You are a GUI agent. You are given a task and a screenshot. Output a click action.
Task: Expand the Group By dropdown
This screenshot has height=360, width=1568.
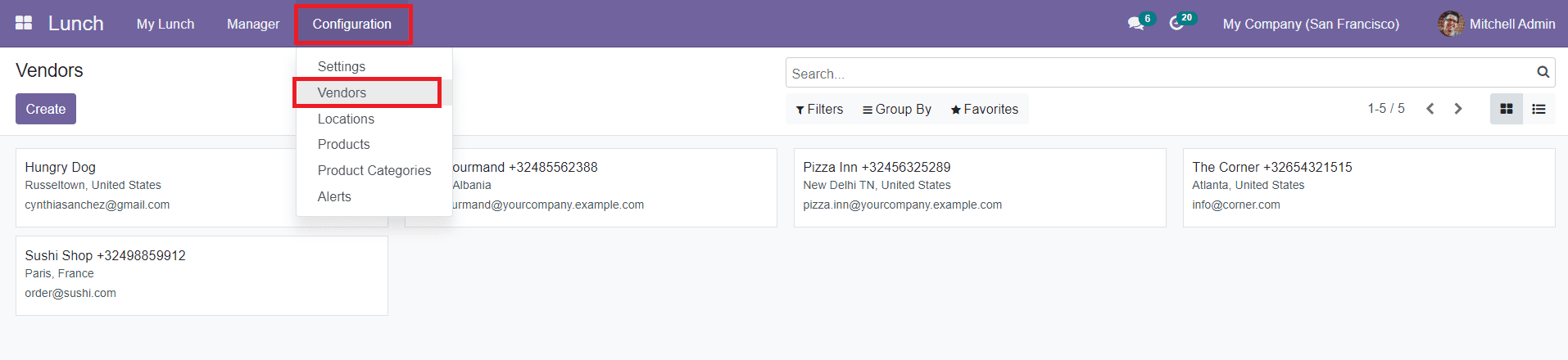[897, 110]
